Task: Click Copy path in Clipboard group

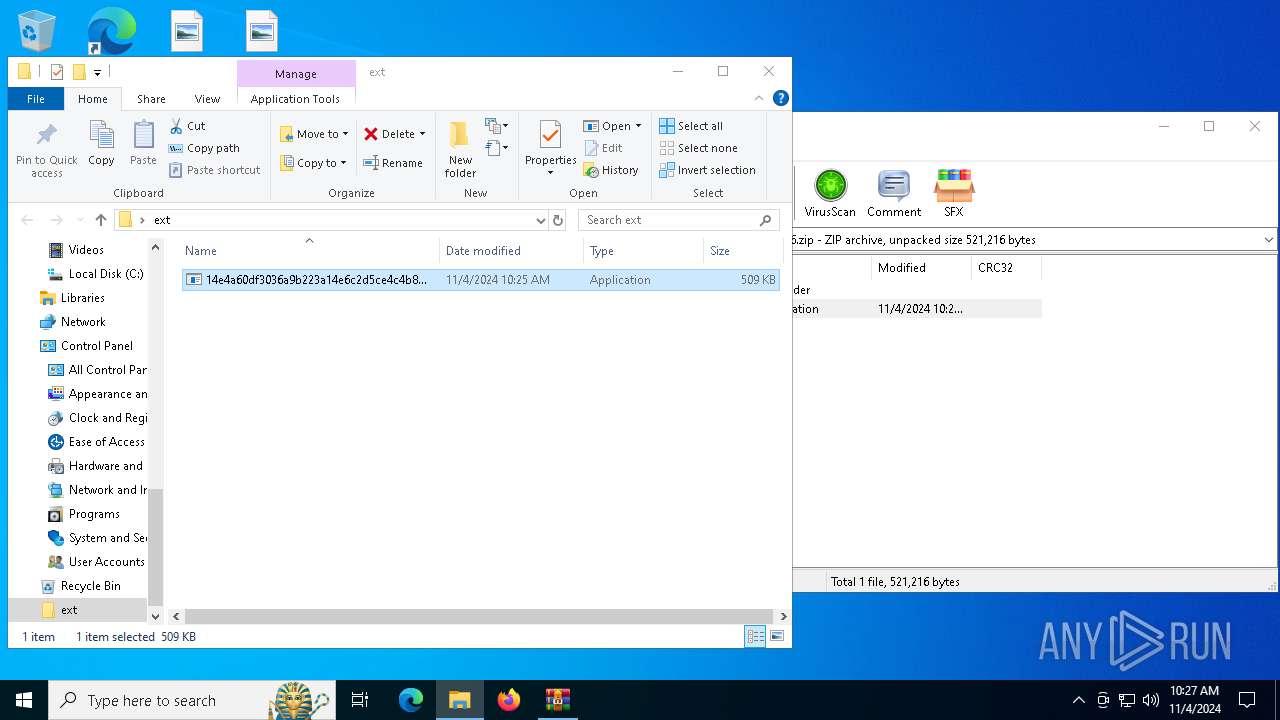Action: tap(204, 148)
